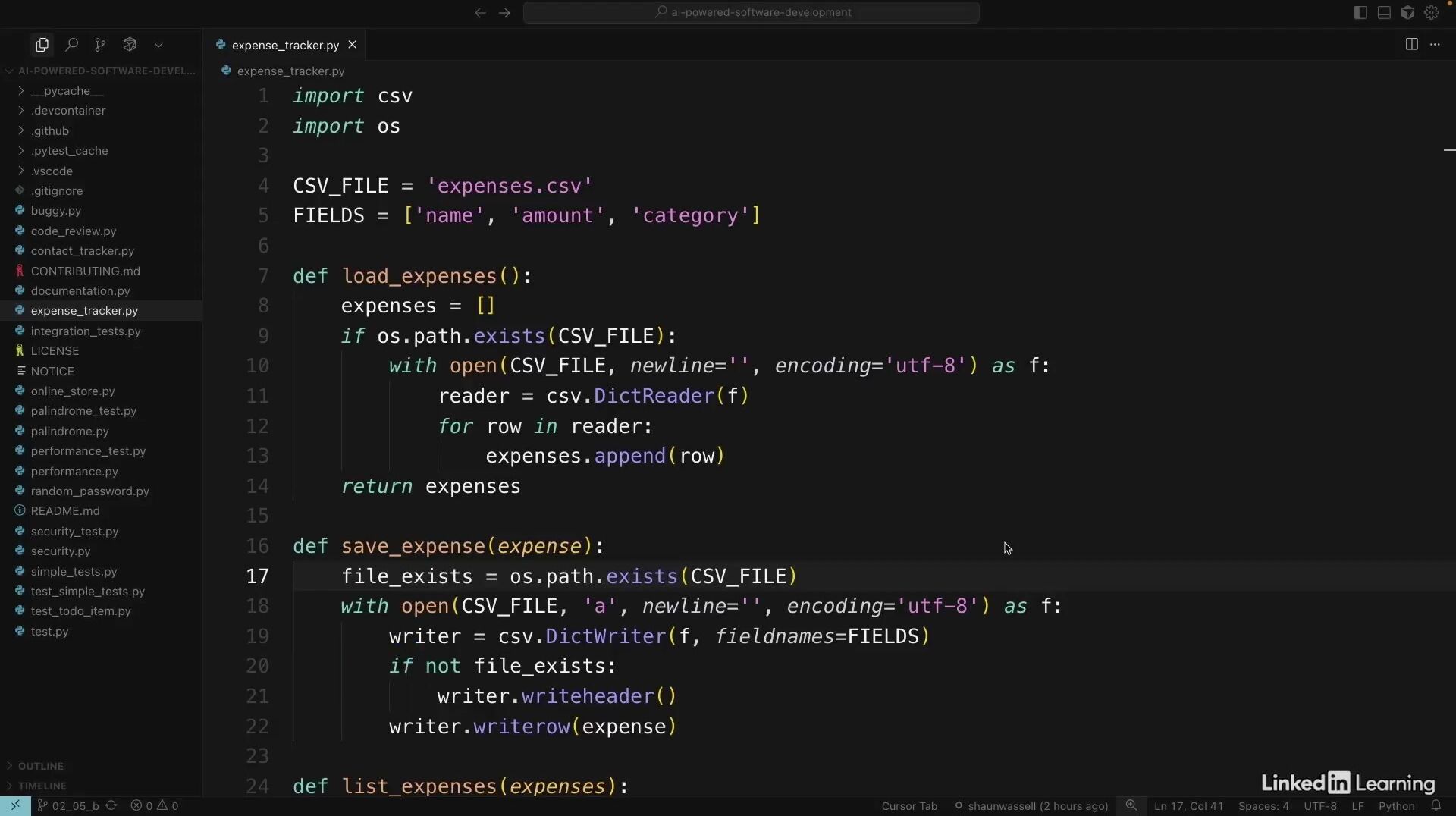The image size is (1456, 816).
Task: Toggle breadcrumb item expense_tracker.py
Action: [290, 71]
